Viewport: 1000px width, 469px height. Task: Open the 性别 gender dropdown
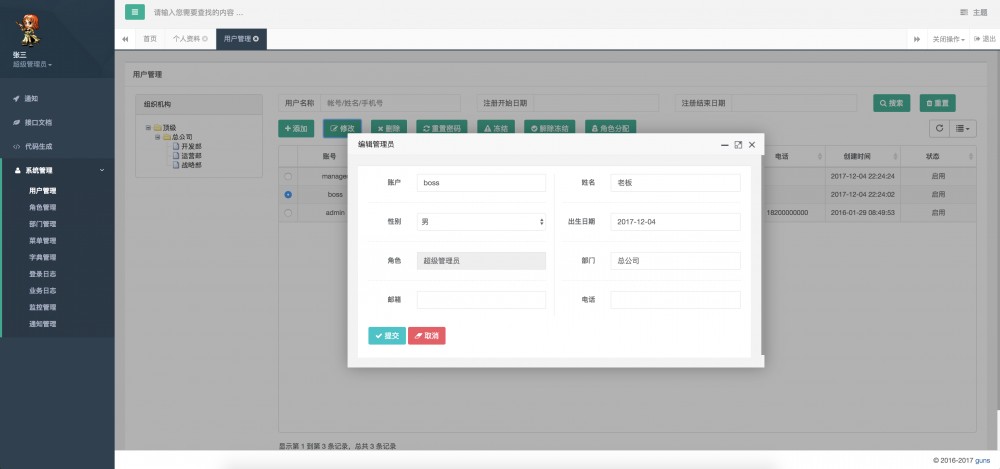coord(482,221)
